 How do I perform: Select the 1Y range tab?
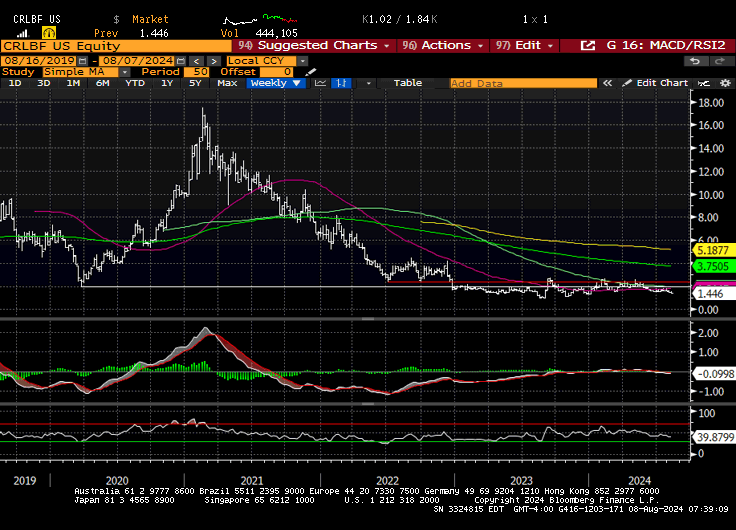(167, 83)
